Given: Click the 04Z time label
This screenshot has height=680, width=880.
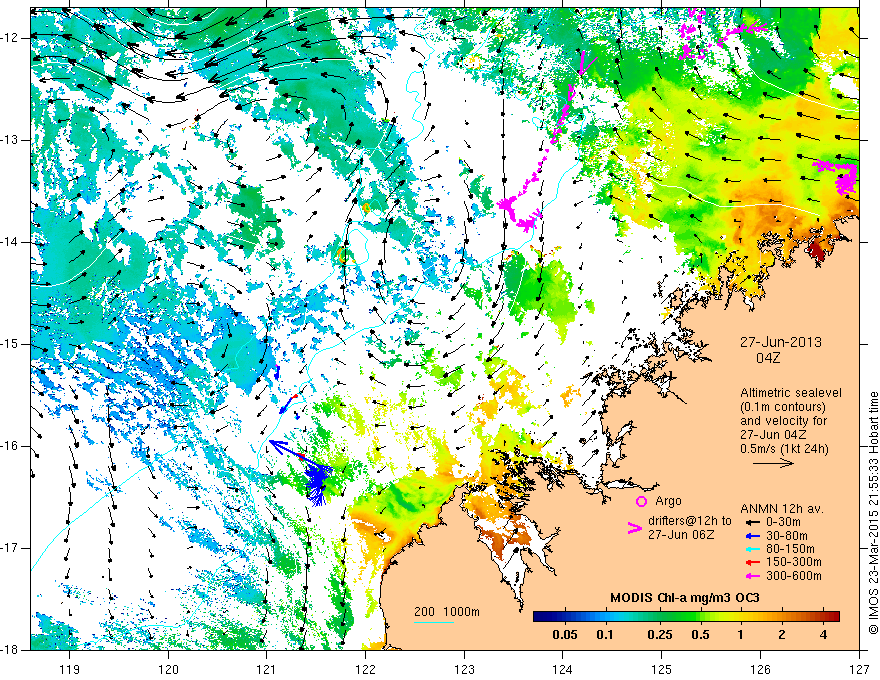Looking at the screenshot, I should pos(768,358).
